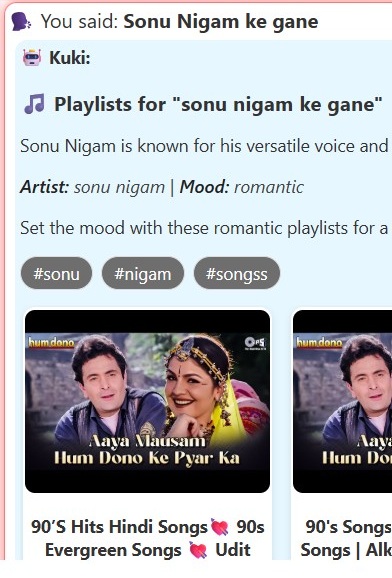The width and height of the screenshot is (392, 578).
Task: Click the speaking head icon beside You said
Action: pos(21,22)
